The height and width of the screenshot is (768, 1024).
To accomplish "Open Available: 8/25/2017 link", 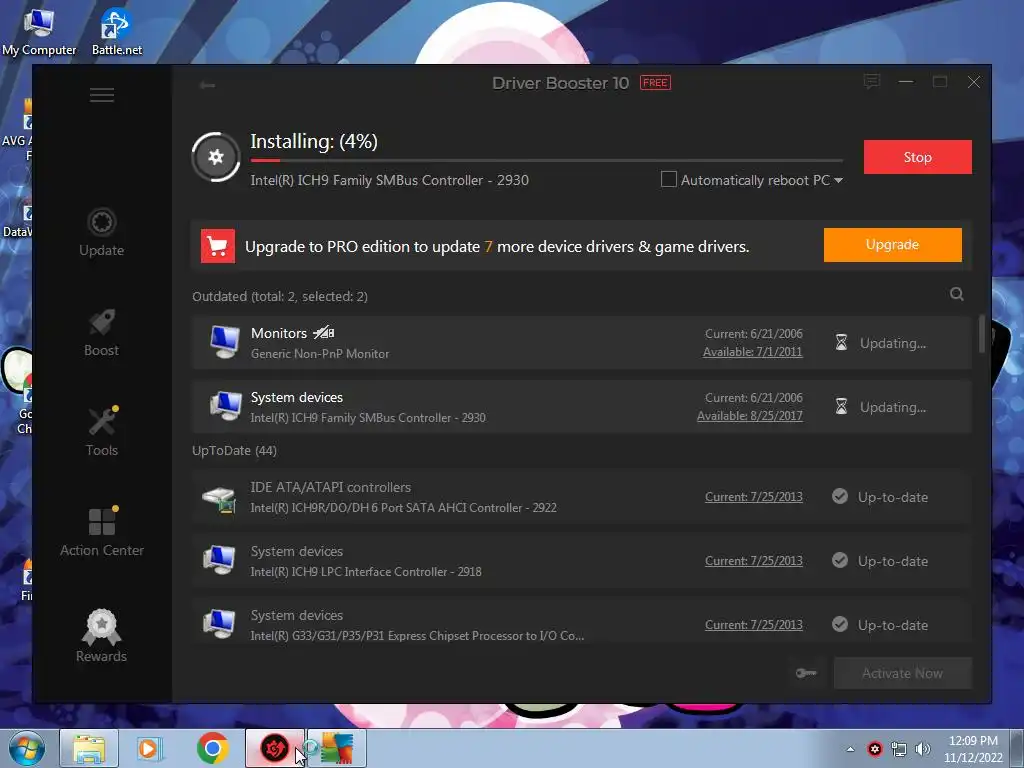I will pyautogui.click(x=750, y=416).
